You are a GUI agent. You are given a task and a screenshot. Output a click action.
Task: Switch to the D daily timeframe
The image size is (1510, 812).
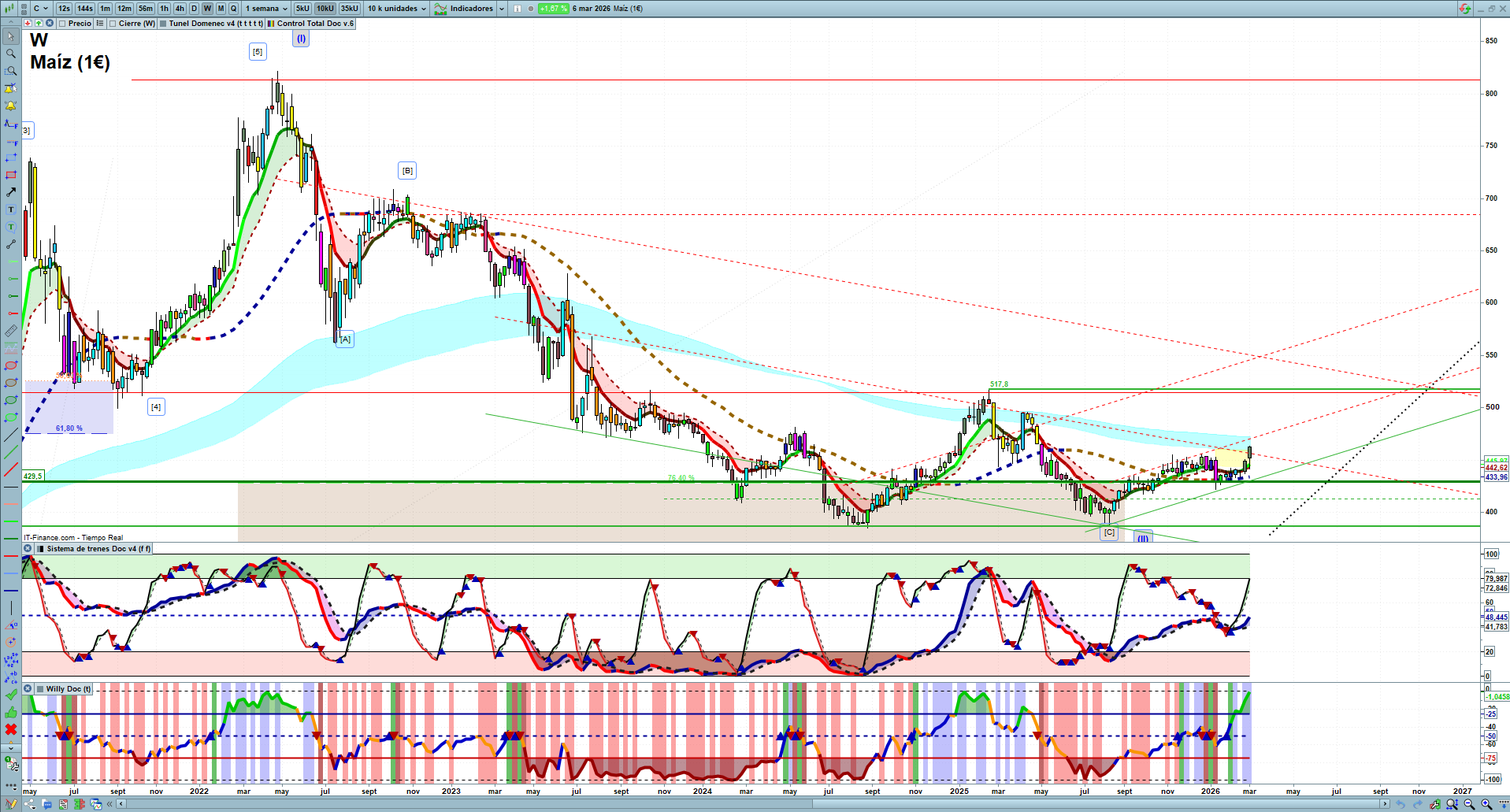coord(194,9)
